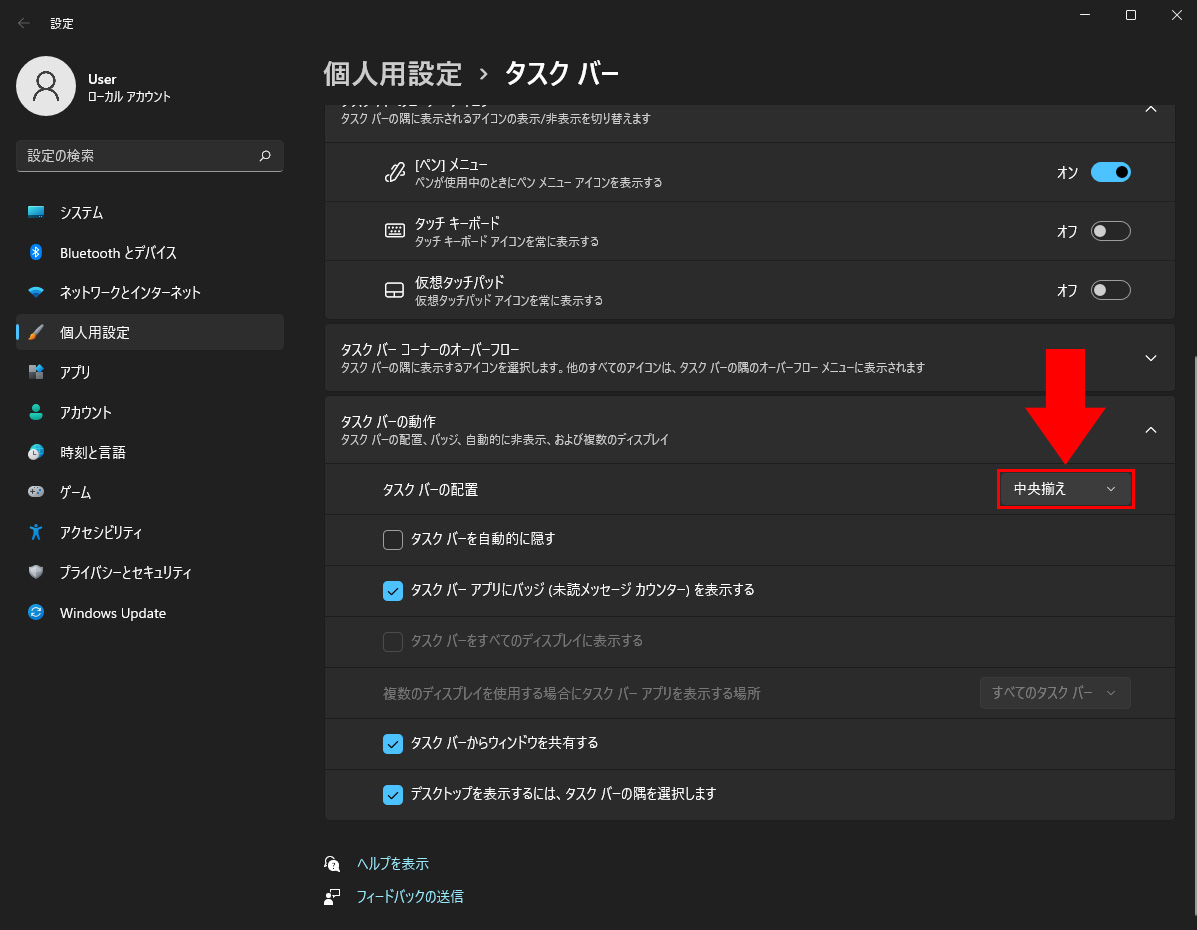Go to ネットワークとインターネット
This screenshot has width=1197, height=930.
point(150,292)
